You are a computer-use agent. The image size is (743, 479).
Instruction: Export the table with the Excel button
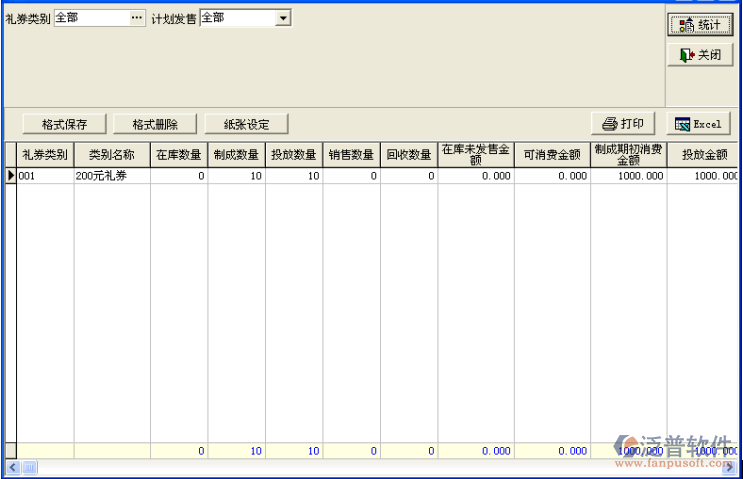pyautogui.click(x=698, y=124)
